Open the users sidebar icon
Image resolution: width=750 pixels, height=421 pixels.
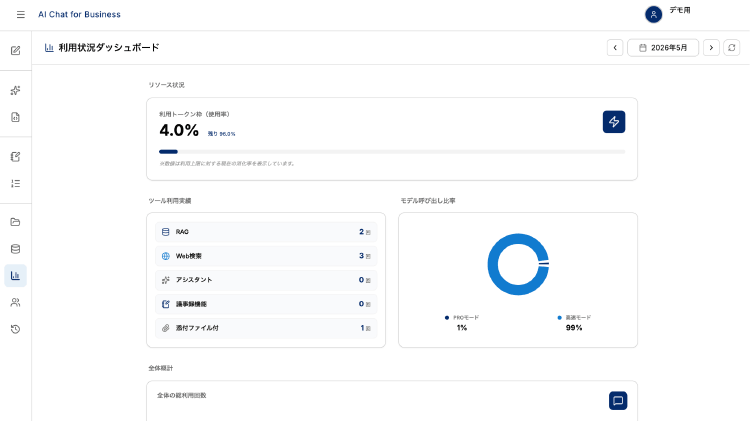coord(15,302)
